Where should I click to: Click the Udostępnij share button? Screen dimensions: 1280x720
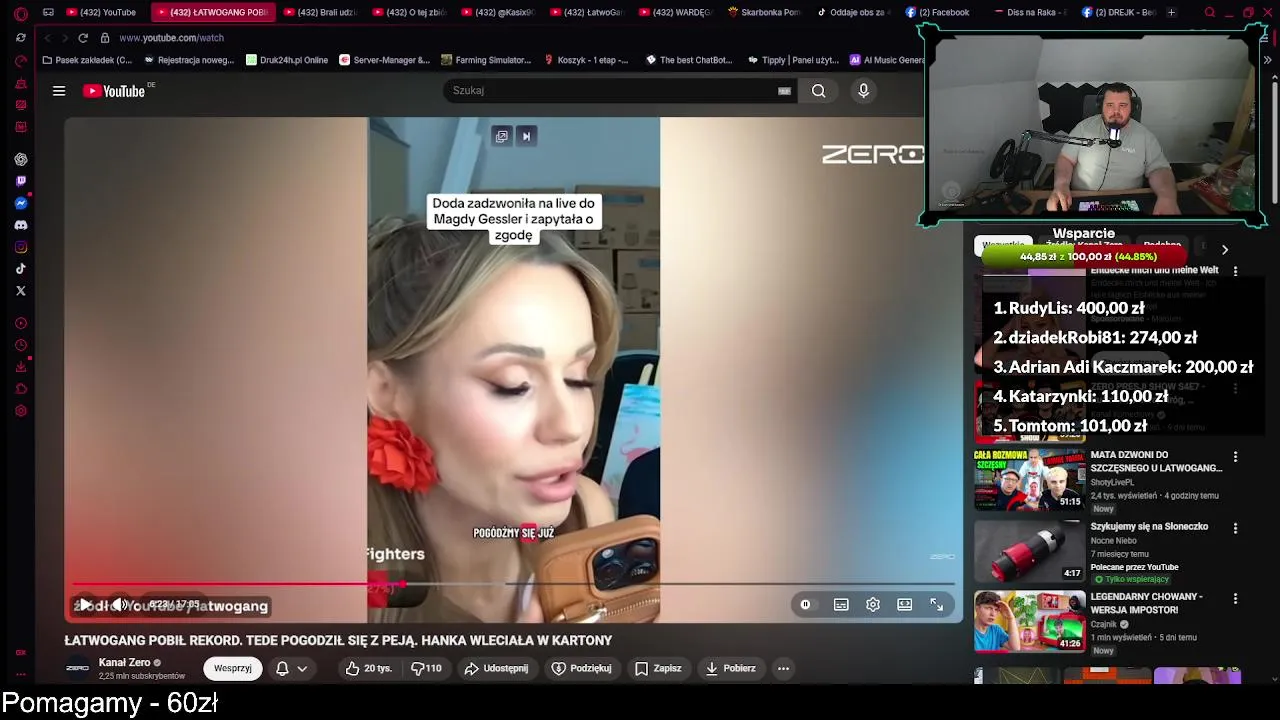click(496, 668)
